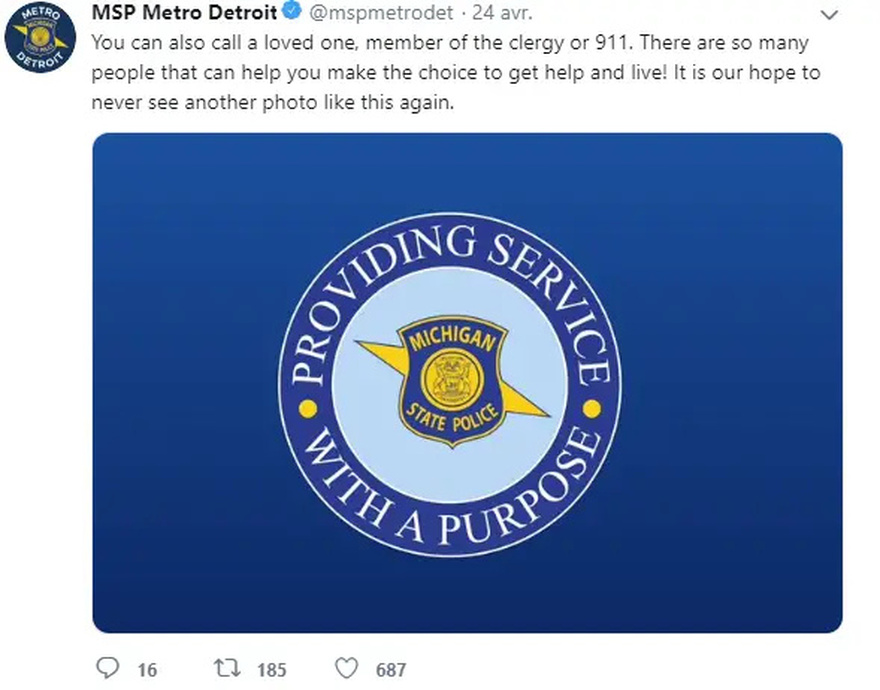Click the like count 687
The height and width of the screenshot is (690, 880).
[391, 670]
